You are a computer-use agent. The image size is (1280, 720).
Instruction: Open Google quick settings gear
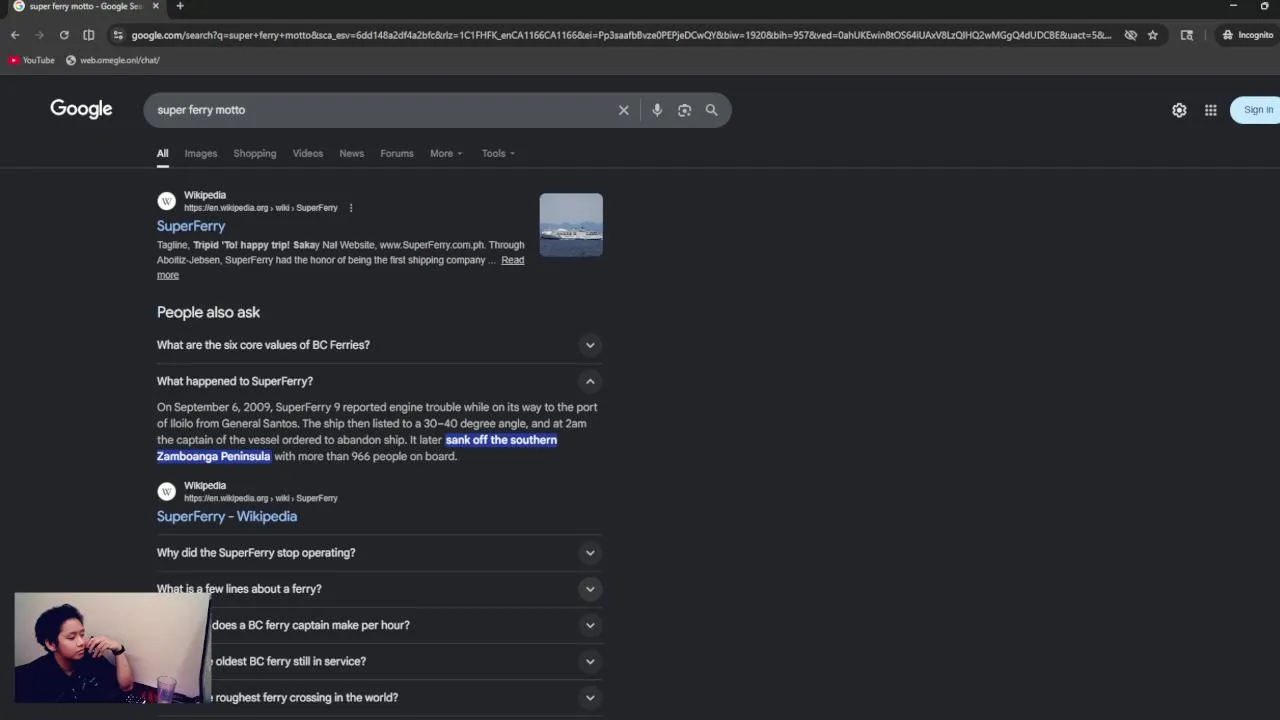pos(1179,110)
